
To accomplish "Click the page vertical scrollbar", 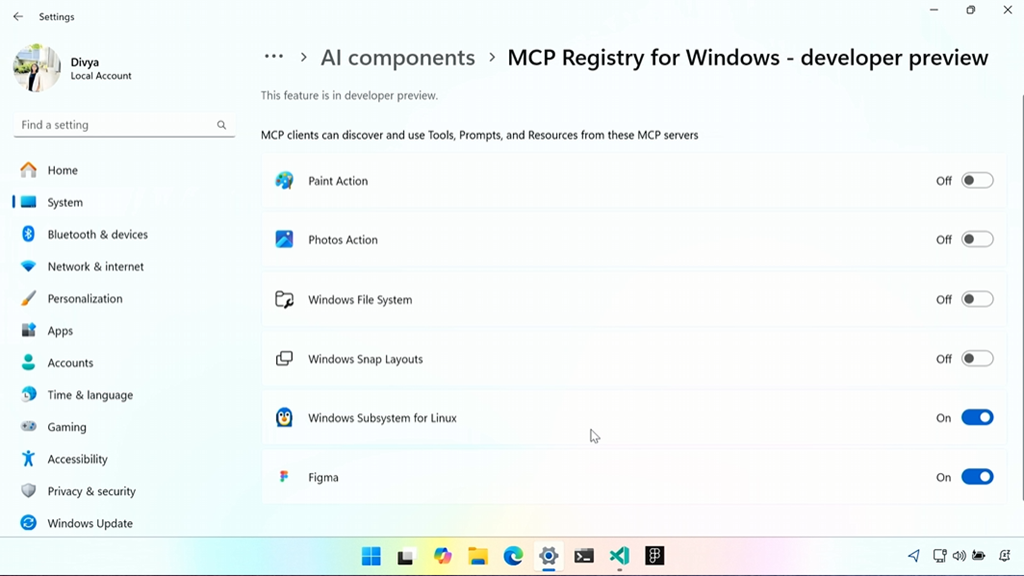I will tap(1021, 297).
